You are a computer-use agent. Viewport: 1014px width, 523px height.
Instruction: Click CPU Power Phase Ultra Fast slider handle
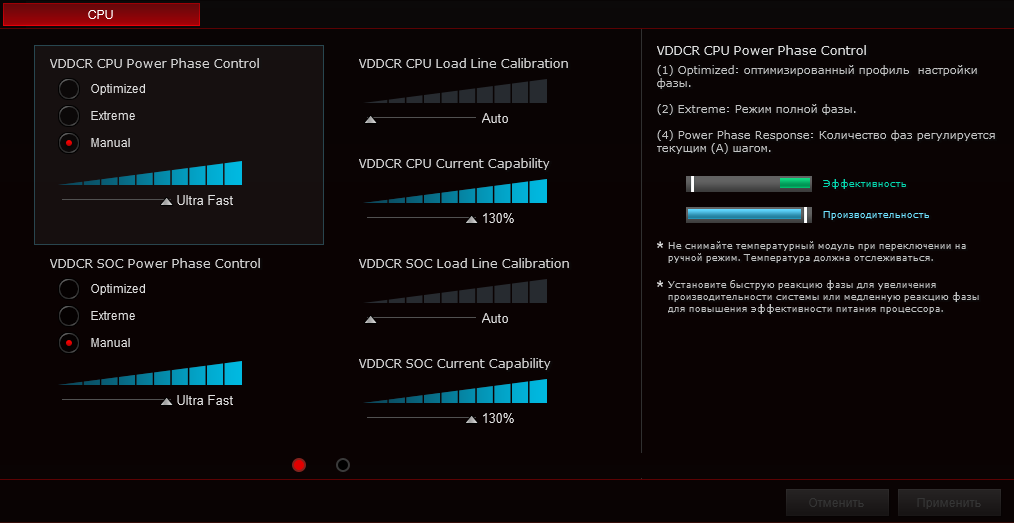coord(167,201)
